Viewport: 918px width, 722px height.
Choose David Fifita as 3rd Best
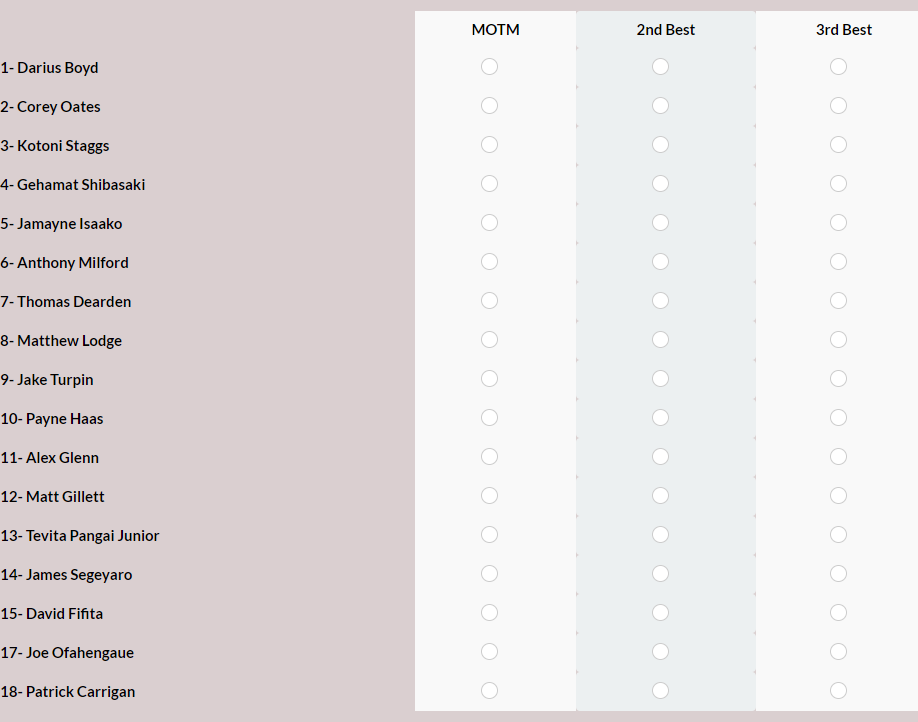(838, 612)
